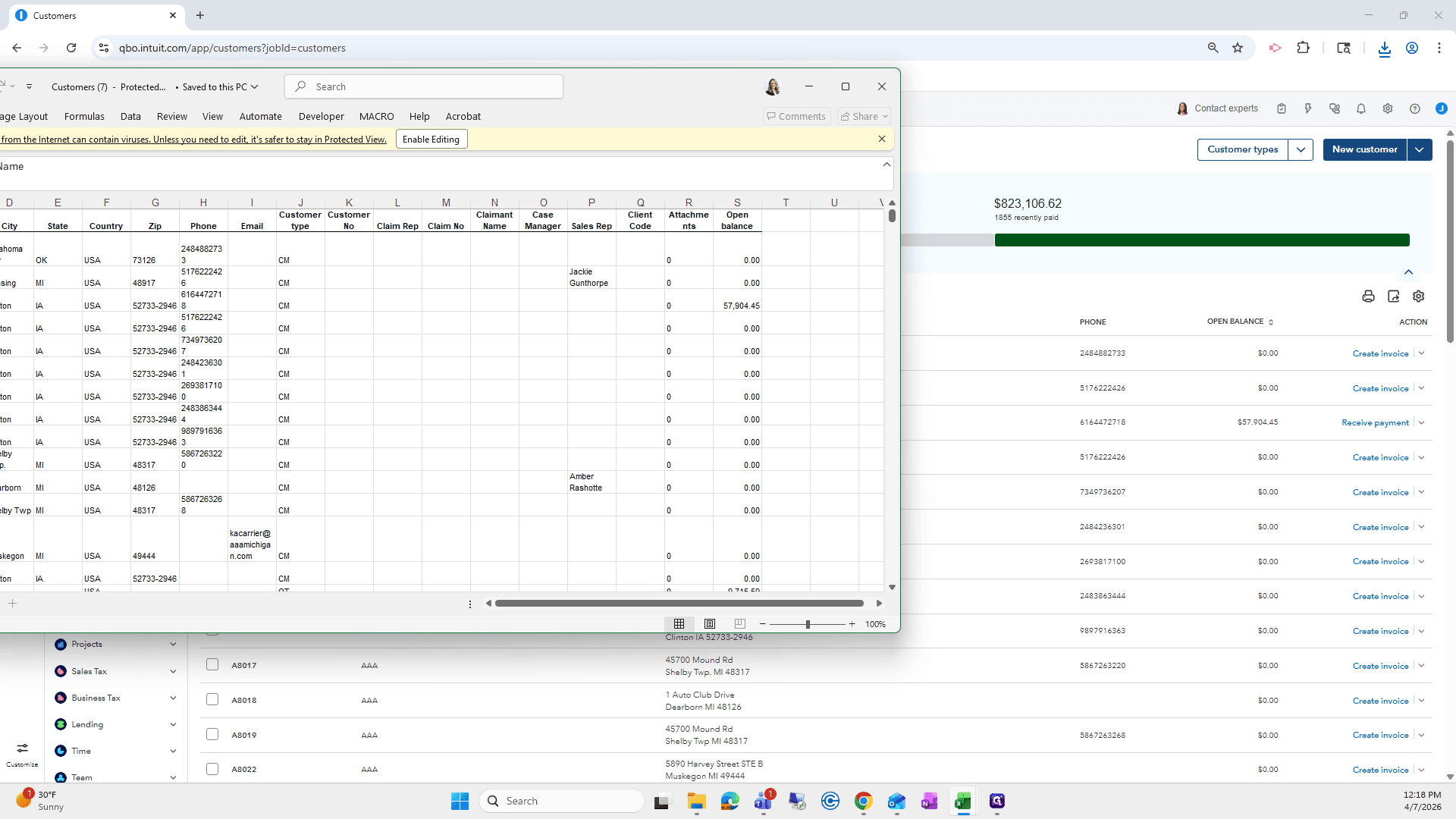The height and width of the screenshot is (819, 1456).
Task: Open the Data tab in Excel
Action: click(130, 116)
